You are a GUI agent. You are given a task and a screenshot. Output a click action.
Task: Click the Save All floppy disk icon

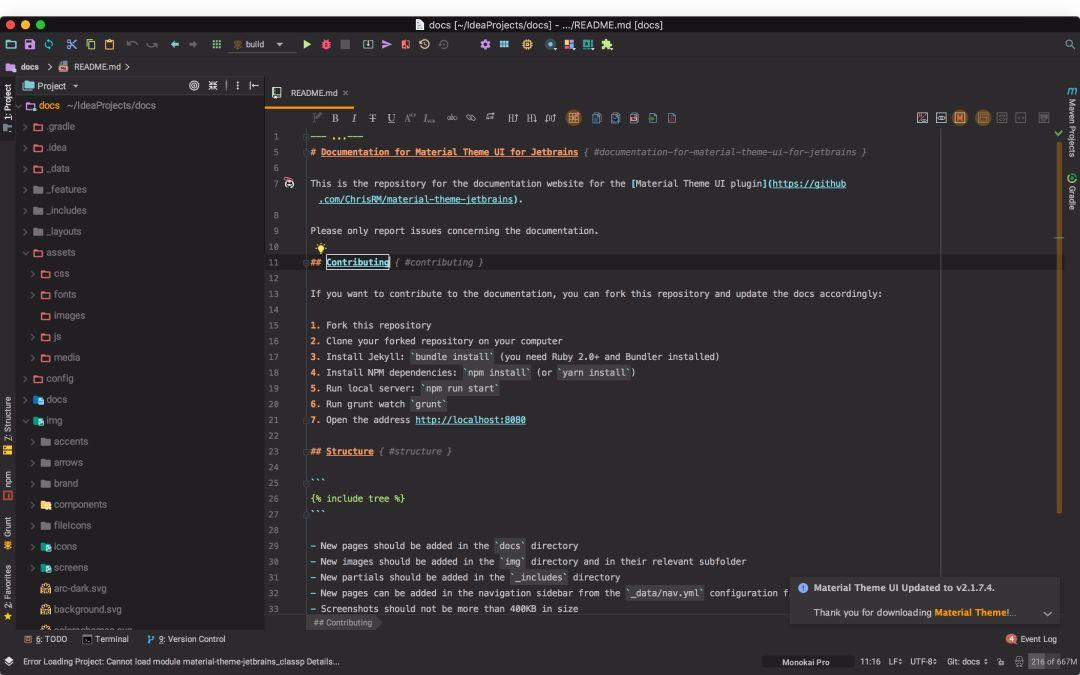[30, 44]
